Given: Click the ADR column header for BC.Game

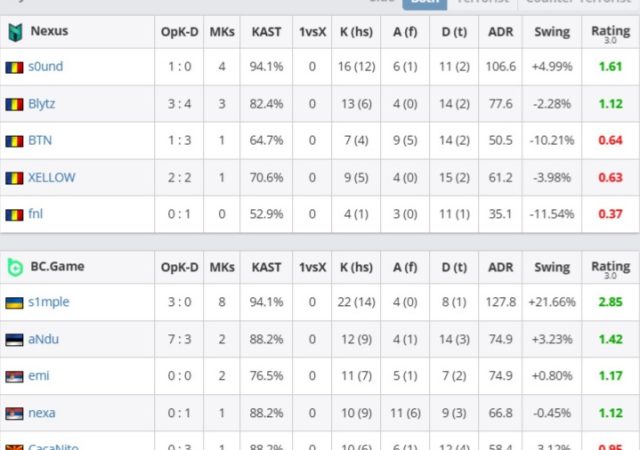Looking at the screenshot, I should click(x=500, y=267).
